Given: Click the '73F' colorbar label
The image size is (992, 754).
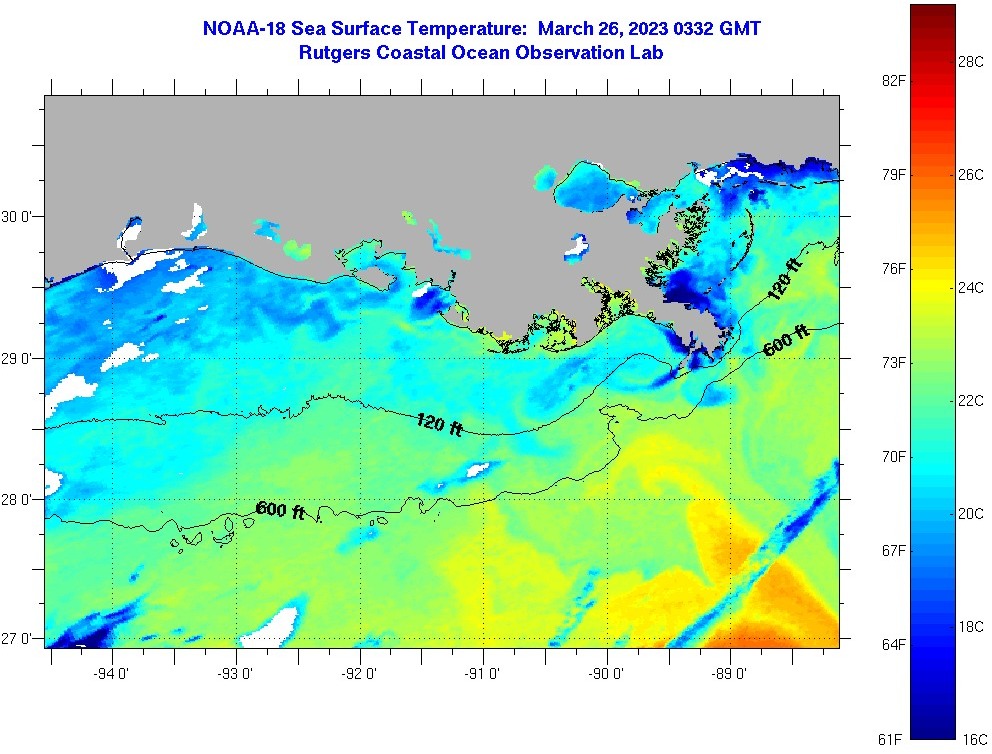Looking at the screenshot, I should 893,362.
